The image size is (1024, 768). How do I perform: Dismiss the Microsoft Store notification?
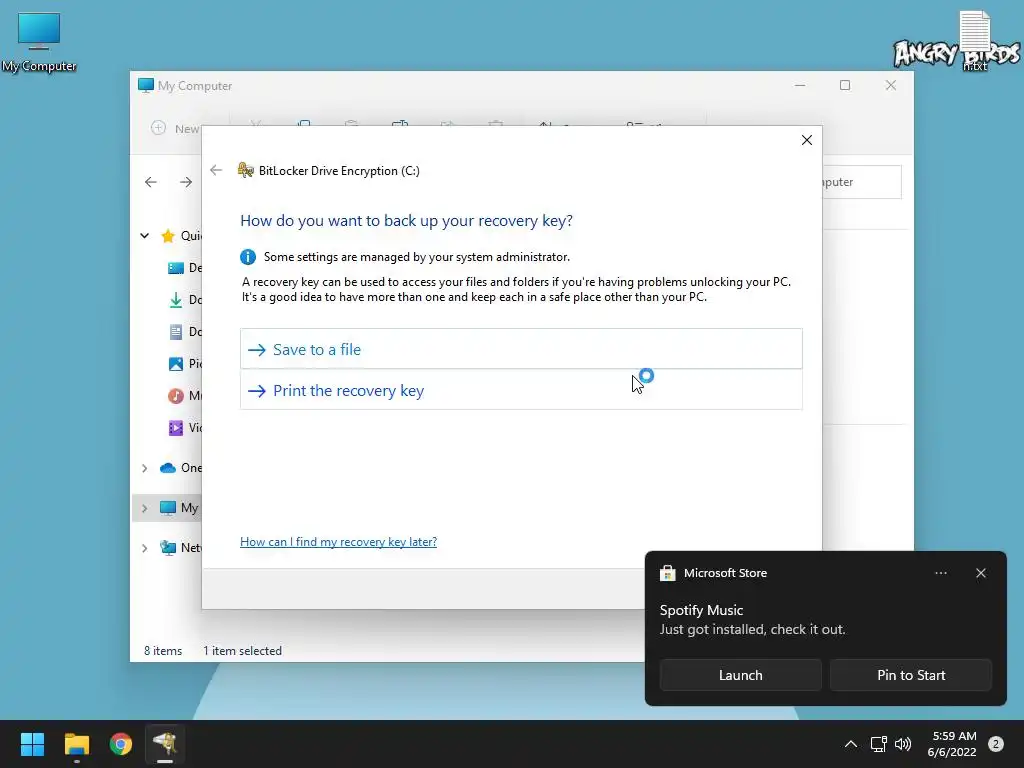[x=981, y=573]
